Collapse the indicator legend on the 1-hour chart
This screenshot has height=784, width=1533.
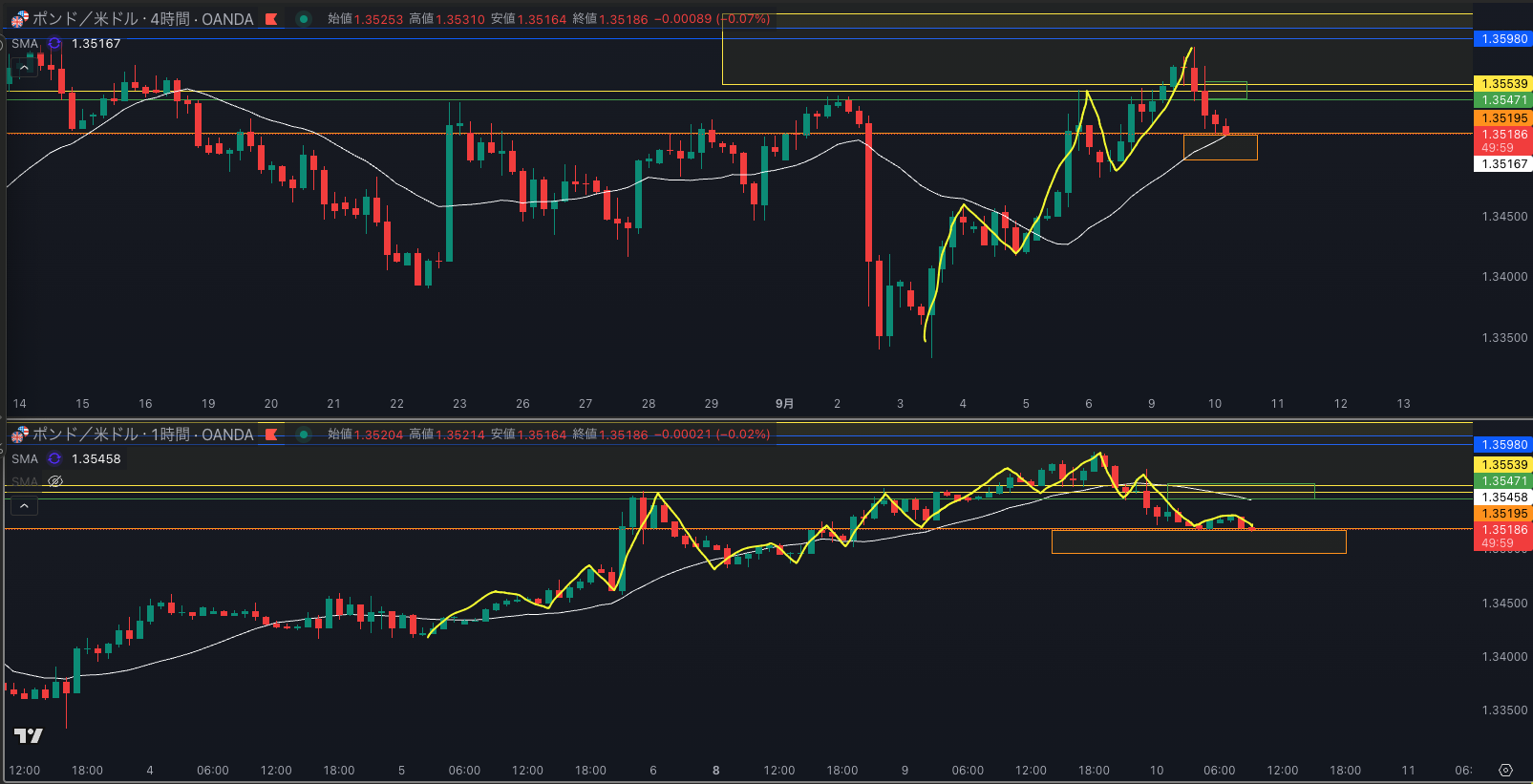pyautogui.click(x=24, y=505)
